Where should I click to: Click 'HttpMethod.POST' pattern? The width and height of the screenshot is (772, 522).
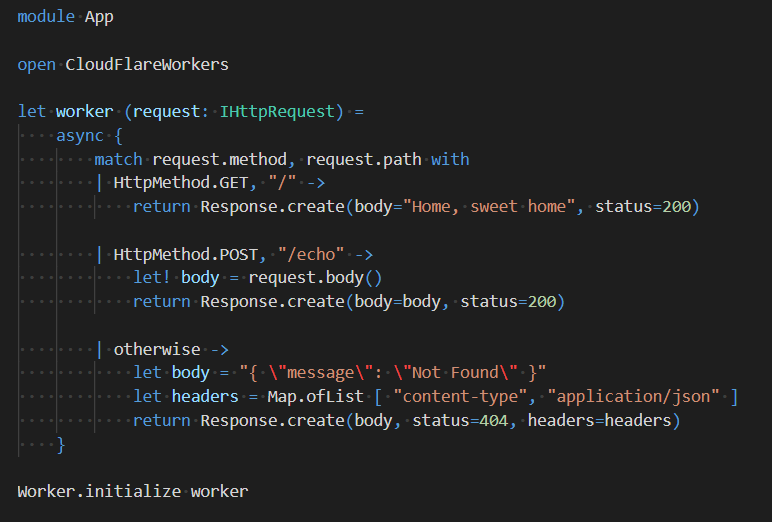pos(186,255)
